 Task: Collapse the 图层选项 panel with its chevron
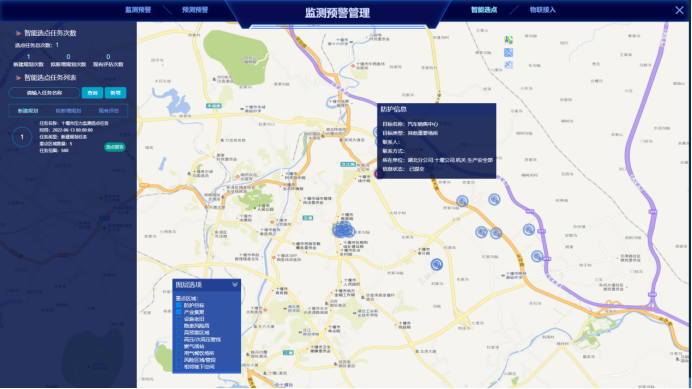pos(235,285)
